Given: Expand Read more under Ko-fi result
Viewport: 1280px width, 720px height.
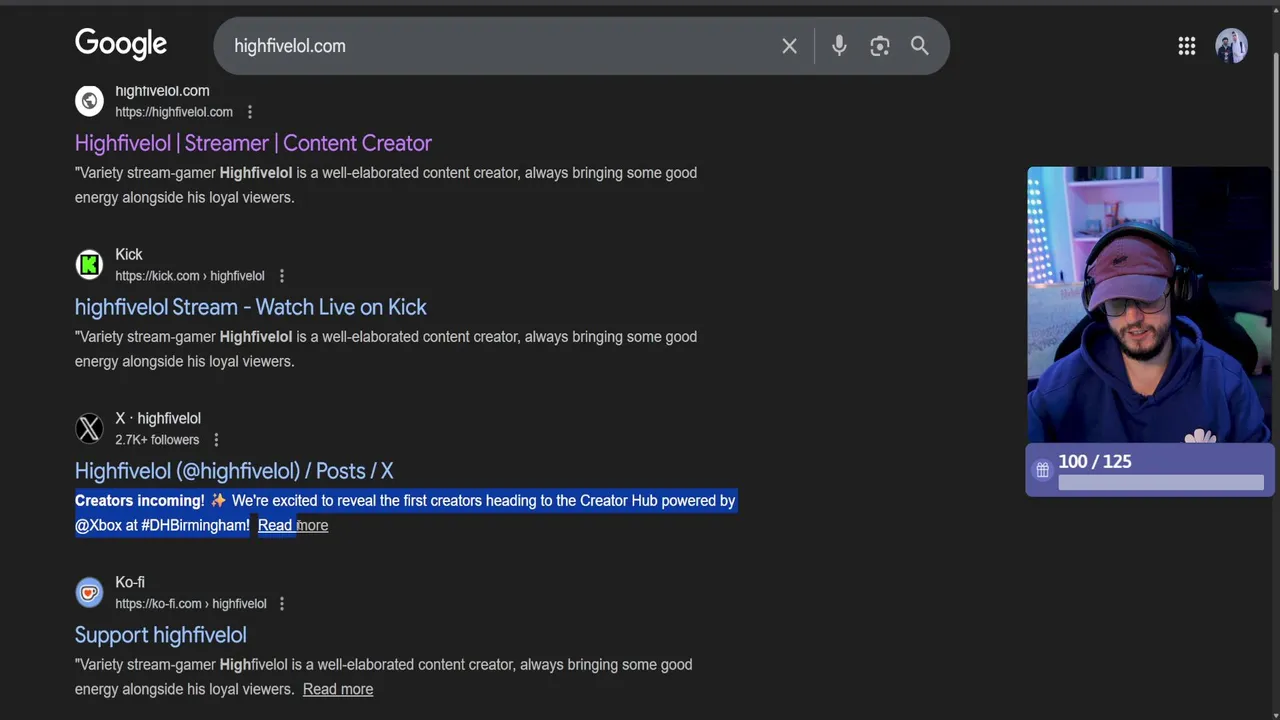Looking at the screenshot, I should pyautogui.click(x=338, y=689).
